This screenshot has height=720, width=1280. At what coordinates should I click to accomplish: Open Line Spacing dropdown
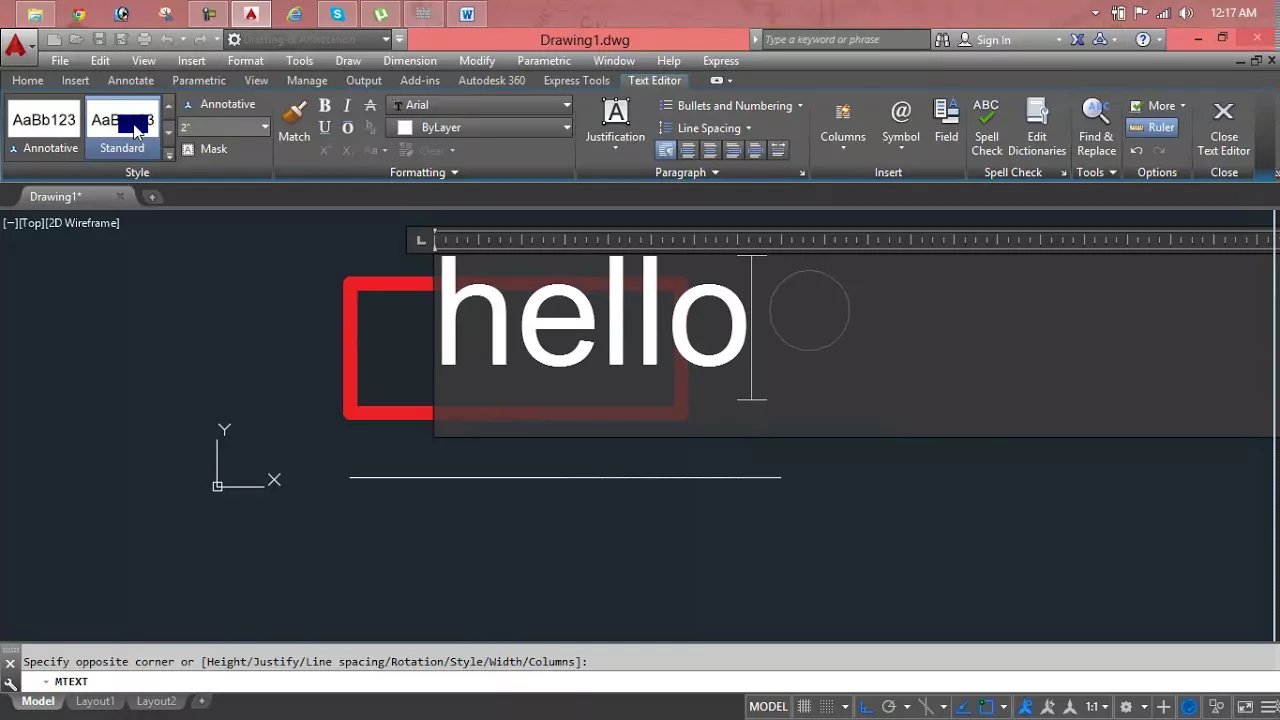[705, 128]
